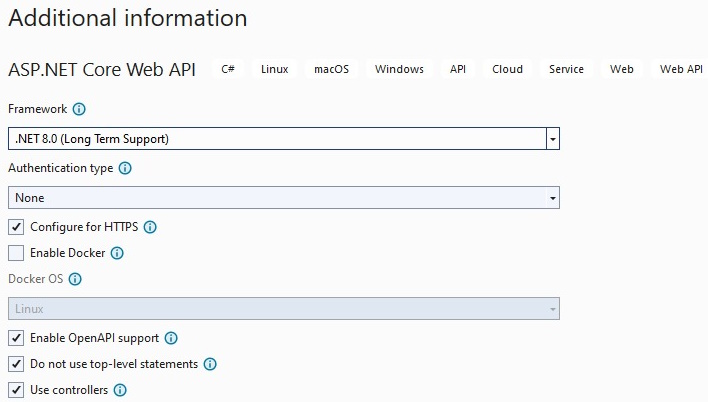Click the Cloud tag
The image size is (708, 402).
tap(508, 69)
